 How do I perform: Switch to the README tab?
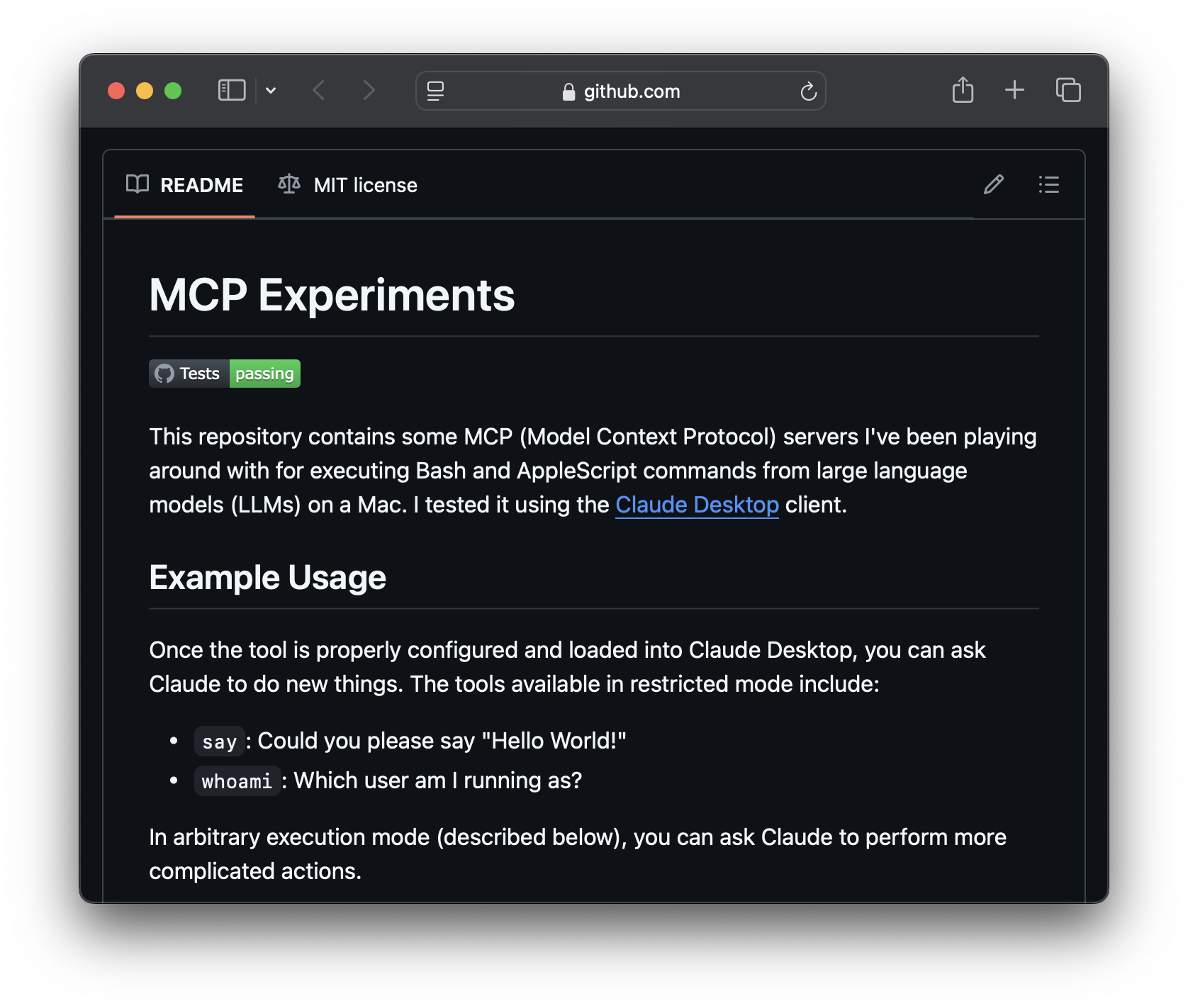[184, 185]
